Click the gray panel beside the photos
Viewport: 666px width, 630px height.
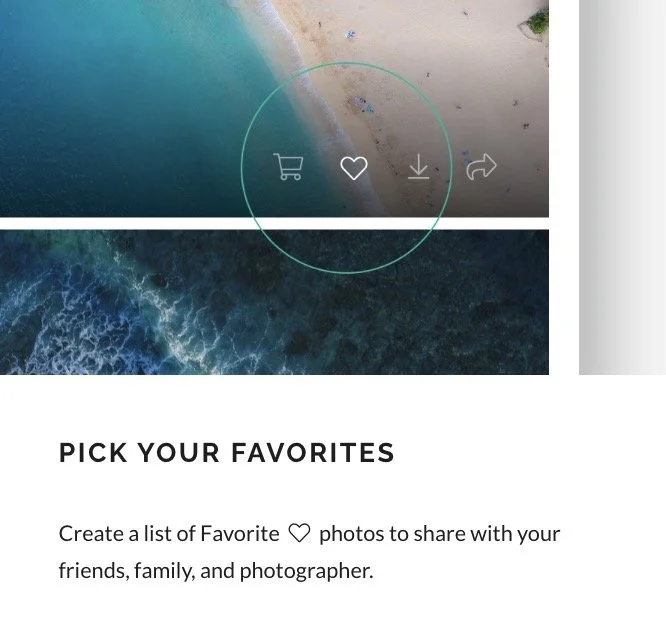622,187
